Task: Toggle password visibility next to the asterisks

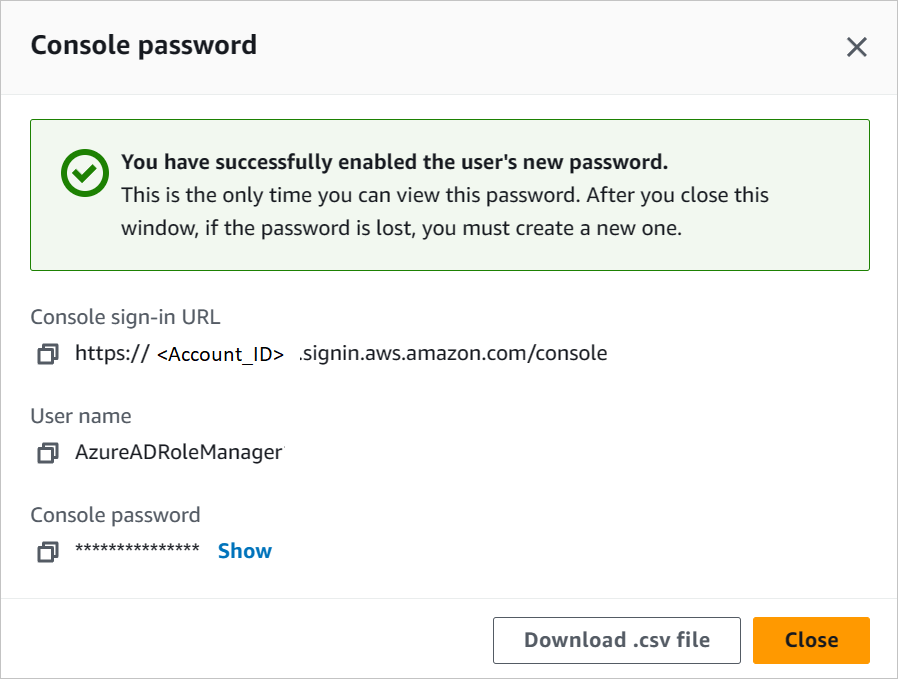Action: point(245,550)
